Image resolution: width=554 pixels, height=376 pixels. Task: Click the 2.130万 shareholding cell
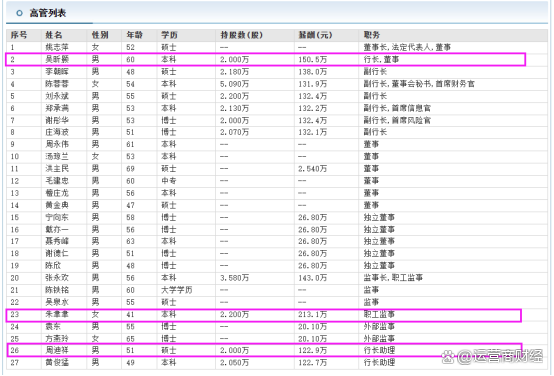[x=235, y=108]
